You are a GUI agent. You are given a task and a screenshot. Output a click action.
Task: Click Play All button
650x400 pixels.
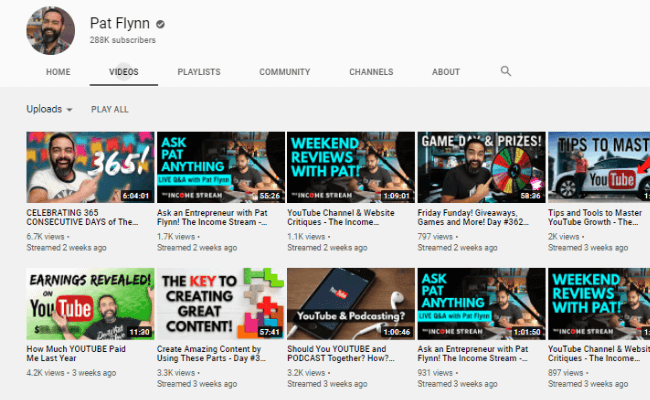coord(109,109)
